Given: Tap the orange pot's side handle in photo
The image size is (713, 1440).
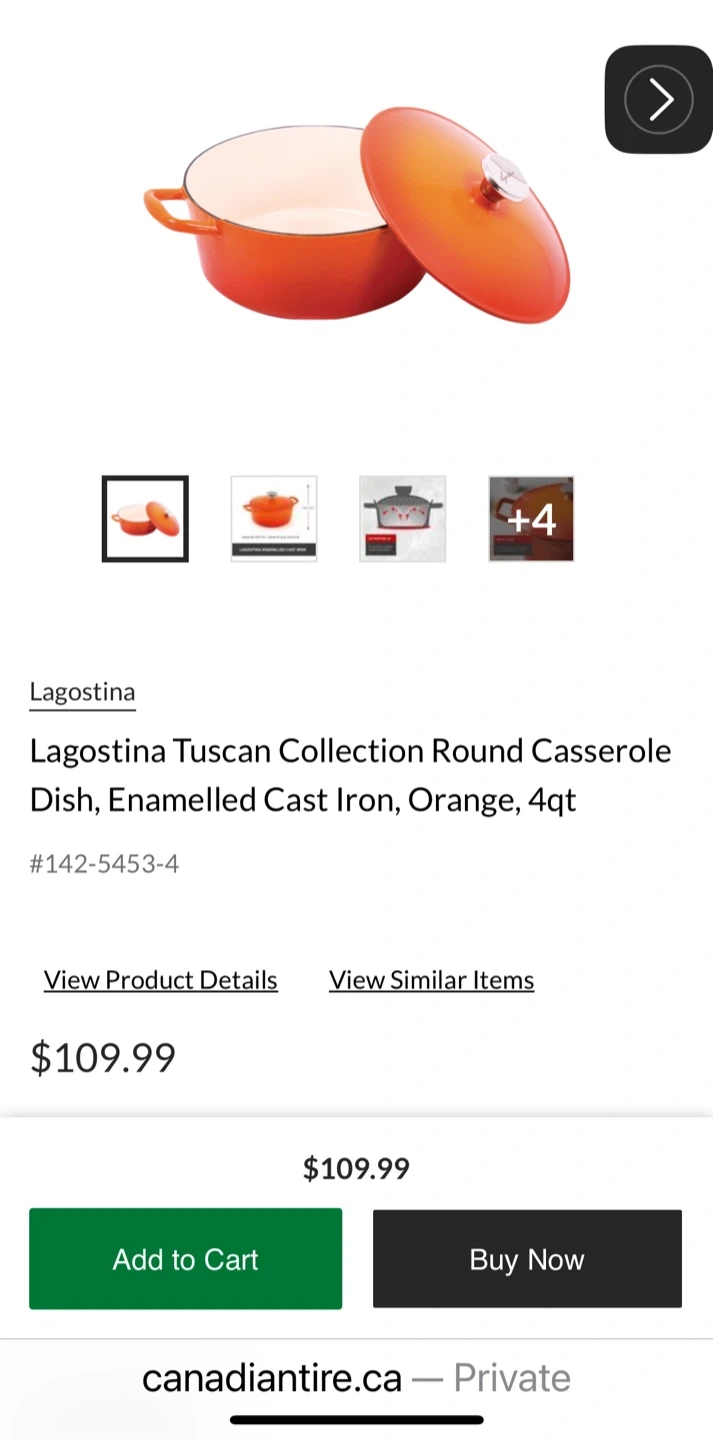Looking at the screenshot, I should (166, 209).
